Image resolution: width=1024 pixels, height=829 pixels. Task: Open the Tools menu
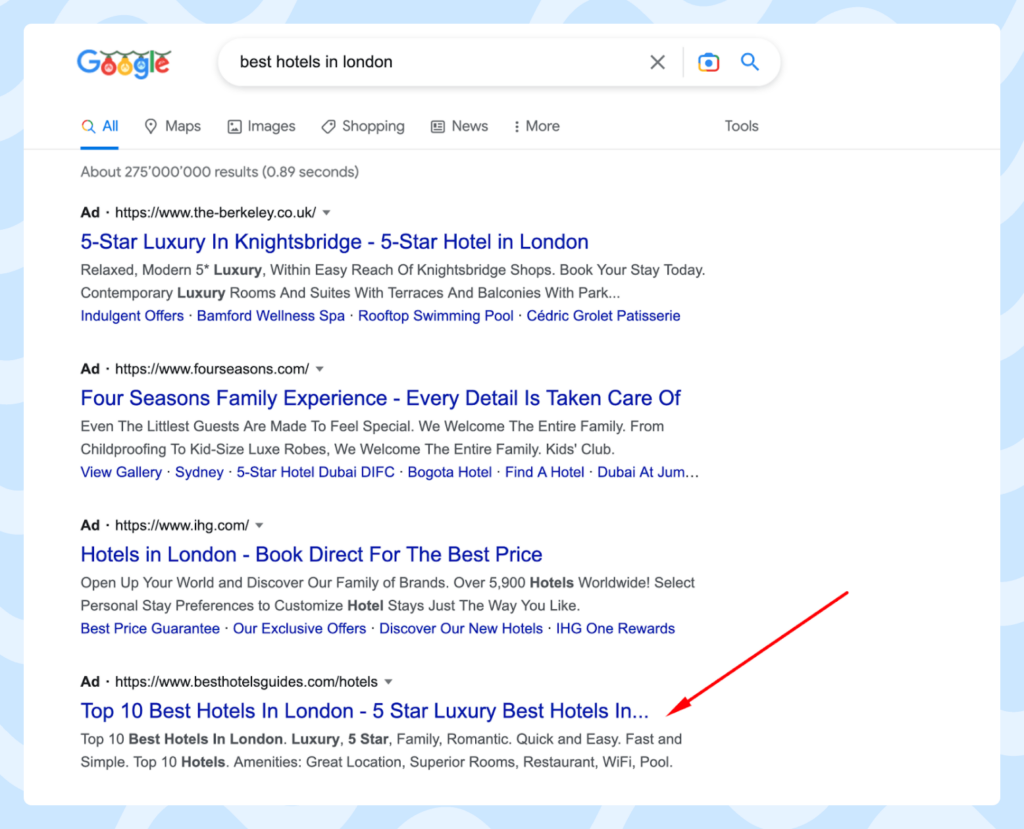741,126
